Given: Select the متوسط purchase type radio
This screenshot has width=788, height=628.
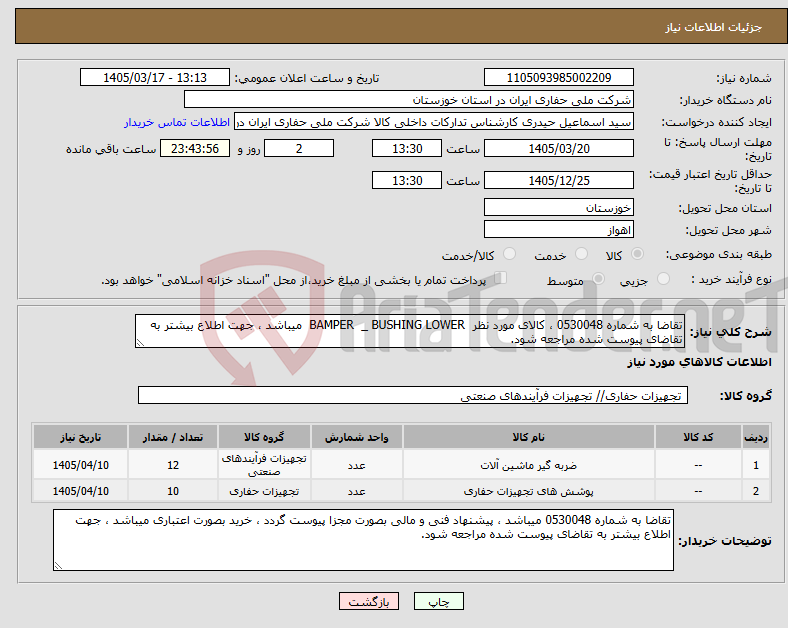Looking at the screenshot, I should (x=598, y=279).
